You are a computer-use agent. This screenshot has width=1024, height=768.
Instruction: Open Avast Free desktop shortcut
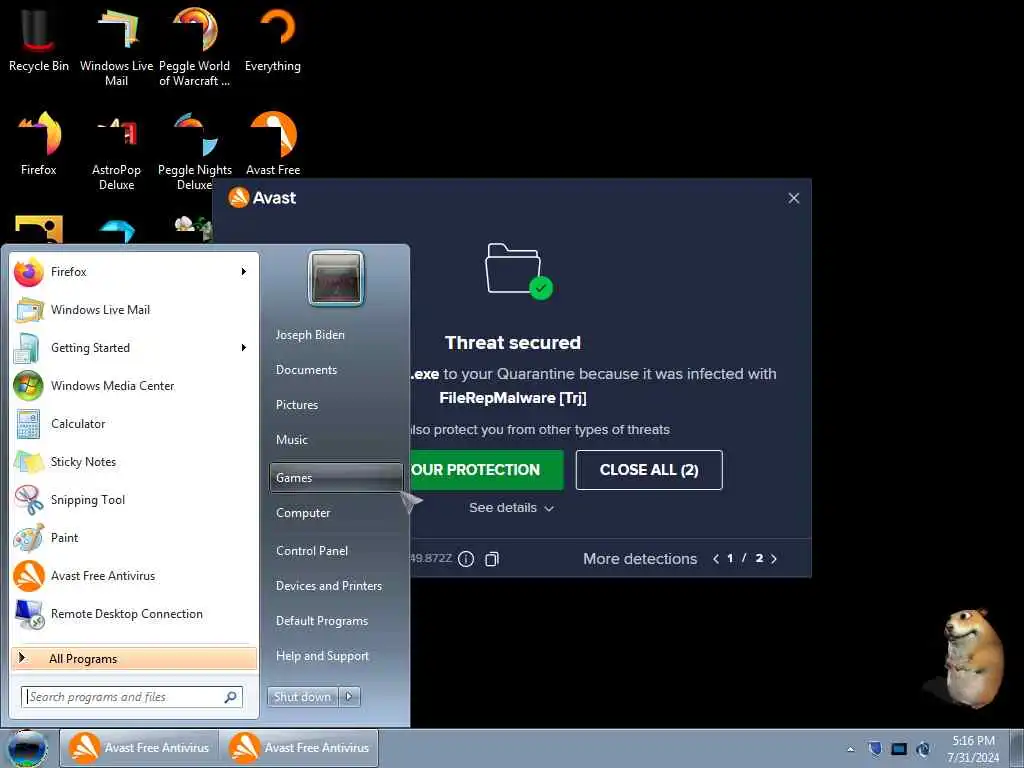tap(273, 144)
